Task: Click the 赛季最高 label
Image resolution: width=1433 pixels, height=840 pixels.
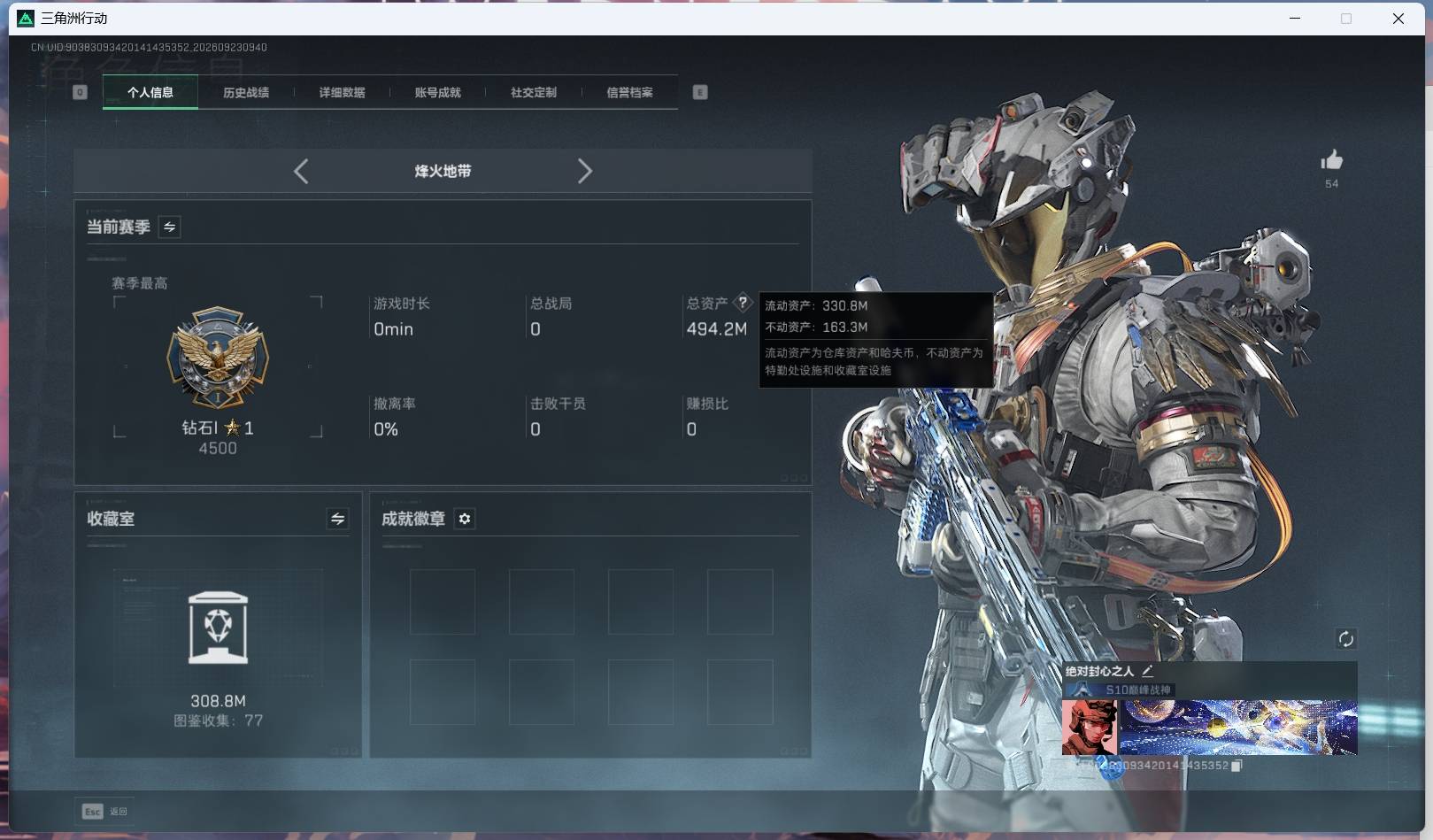Action: 139,283
